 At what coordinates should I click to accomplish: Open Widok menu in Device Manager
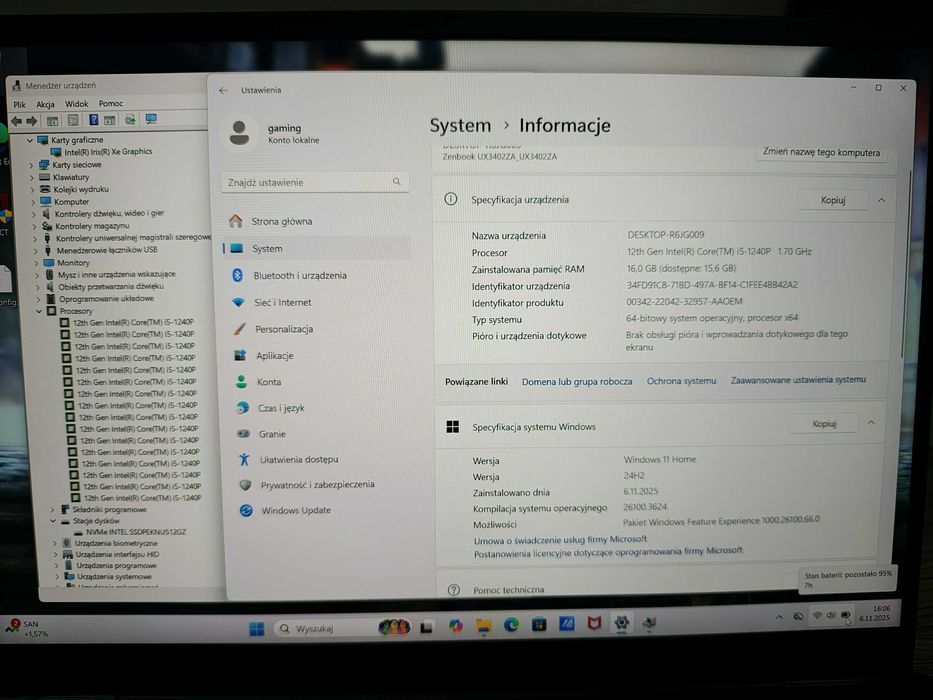point(76,104)
